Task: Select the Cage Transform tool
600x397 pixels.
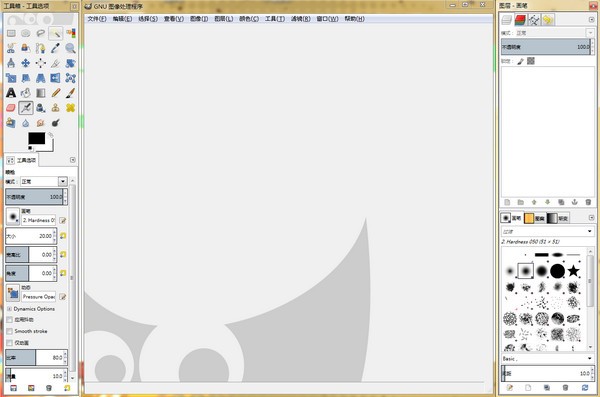Action: [x=70, y=78]
